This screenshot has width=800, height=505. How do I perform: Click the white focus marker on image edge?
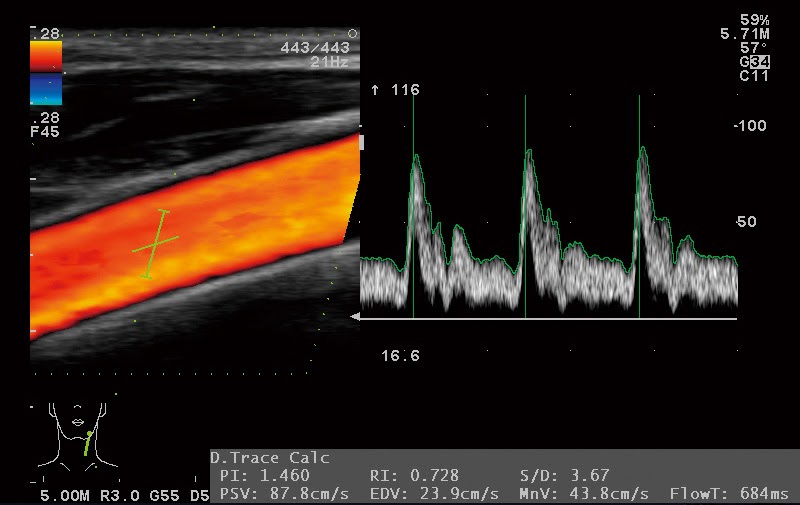point(361,143)
